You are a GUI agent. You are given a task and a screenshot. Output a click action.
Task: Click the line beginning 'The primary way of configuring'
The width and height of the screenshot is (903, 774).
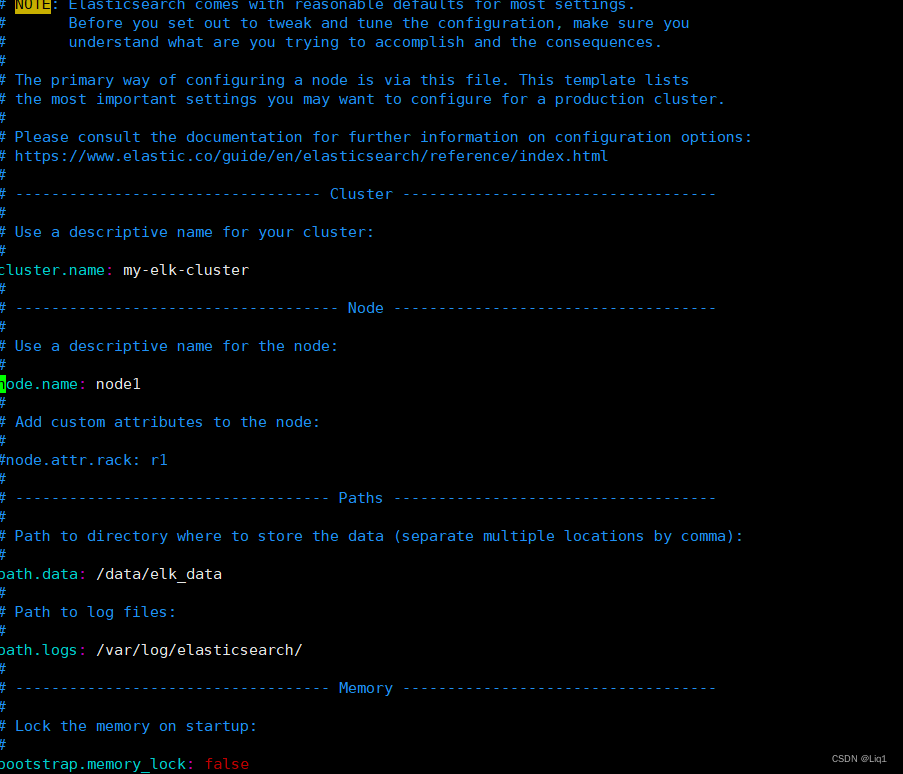351,80
